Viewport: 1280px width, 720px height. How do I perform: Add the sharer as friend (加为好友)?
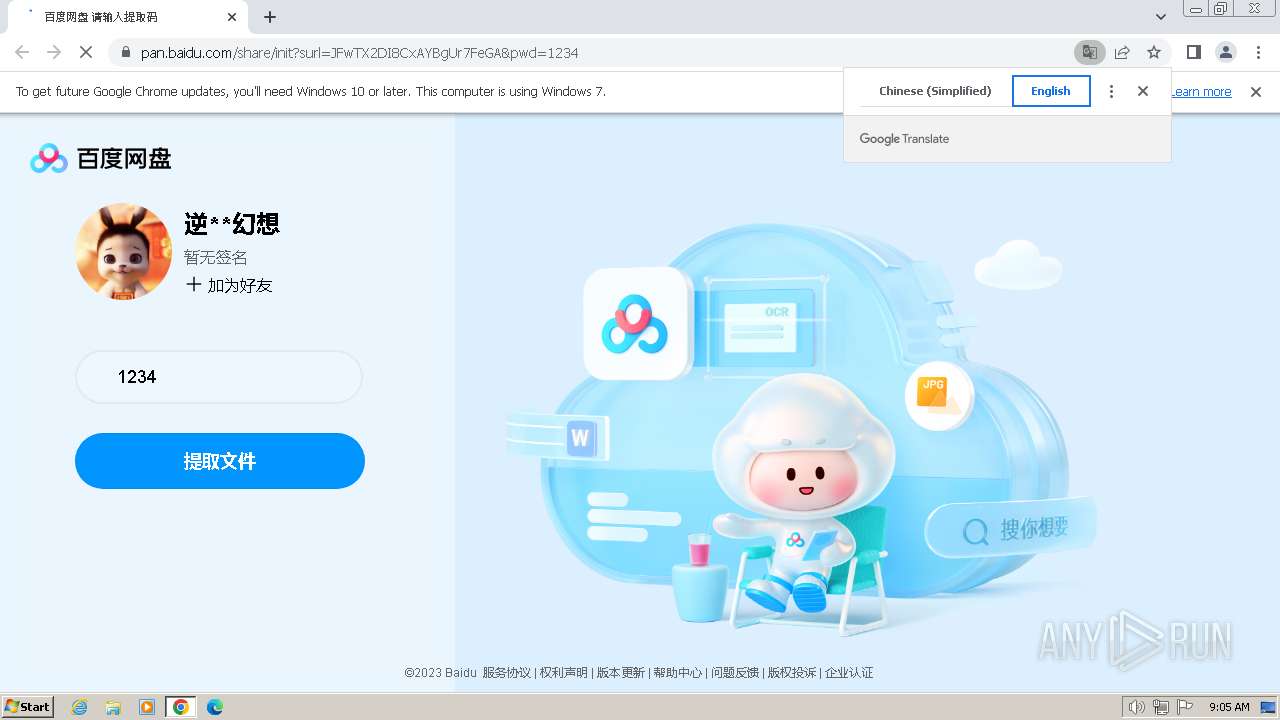pos(229,285)
